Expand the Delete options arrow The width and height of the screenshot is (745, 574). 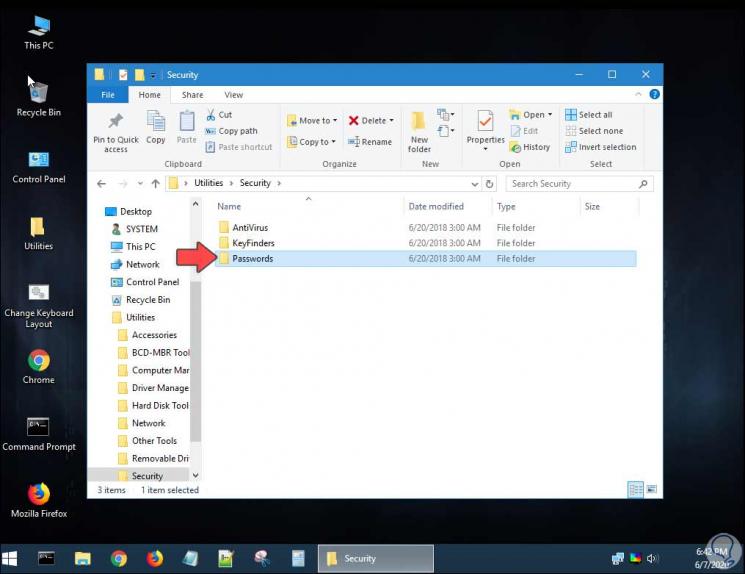coord(392,121)
